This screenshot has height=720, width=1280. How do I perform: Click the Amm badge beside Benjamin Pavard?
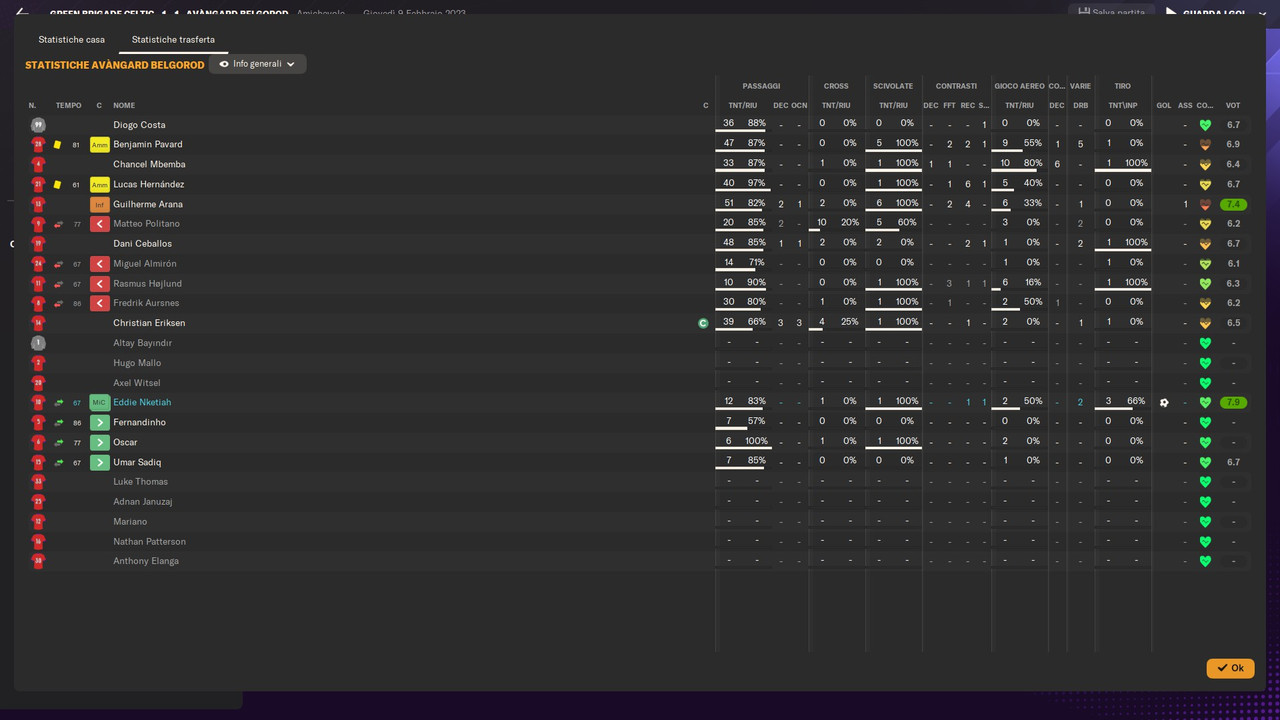click(99, 145)
